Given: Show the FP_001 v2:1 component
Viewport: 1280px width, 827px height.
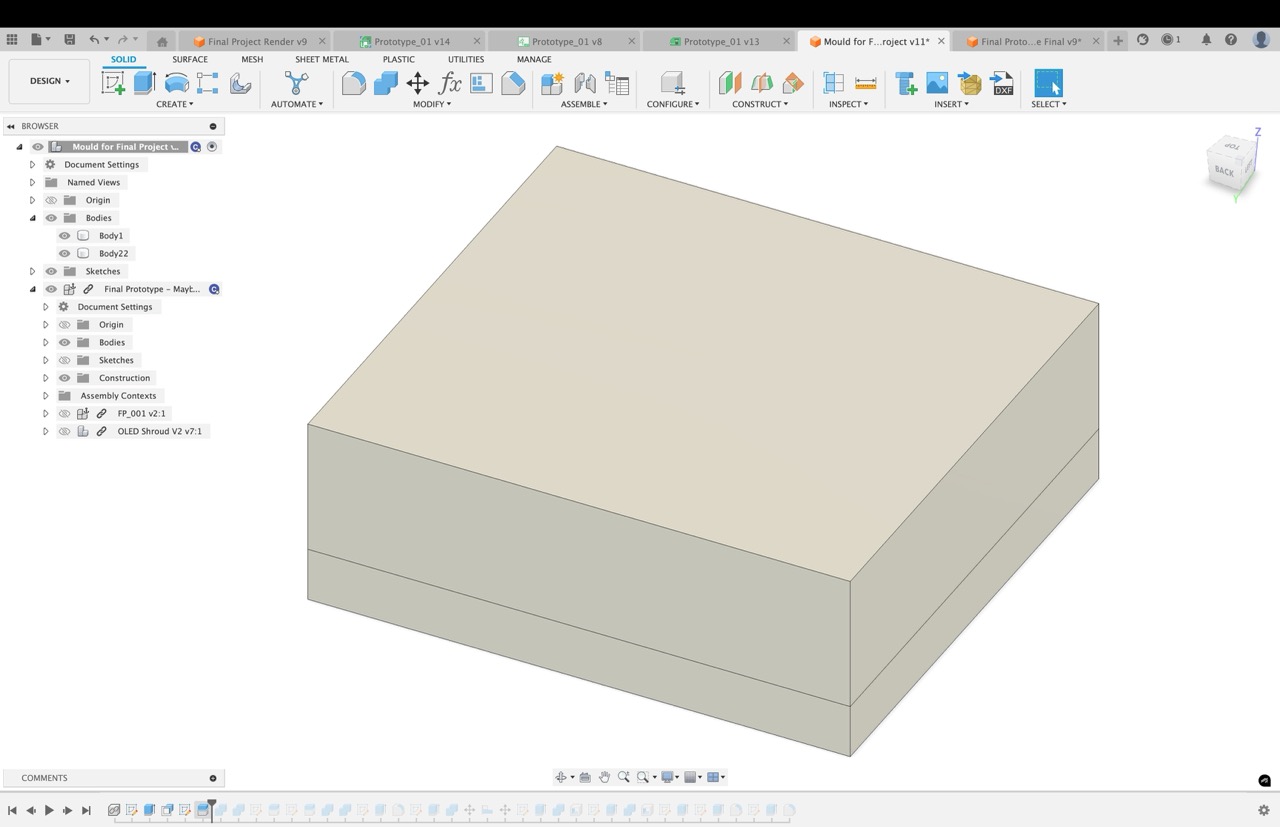Looking at the screenshot, I should (x=65, y=413).
